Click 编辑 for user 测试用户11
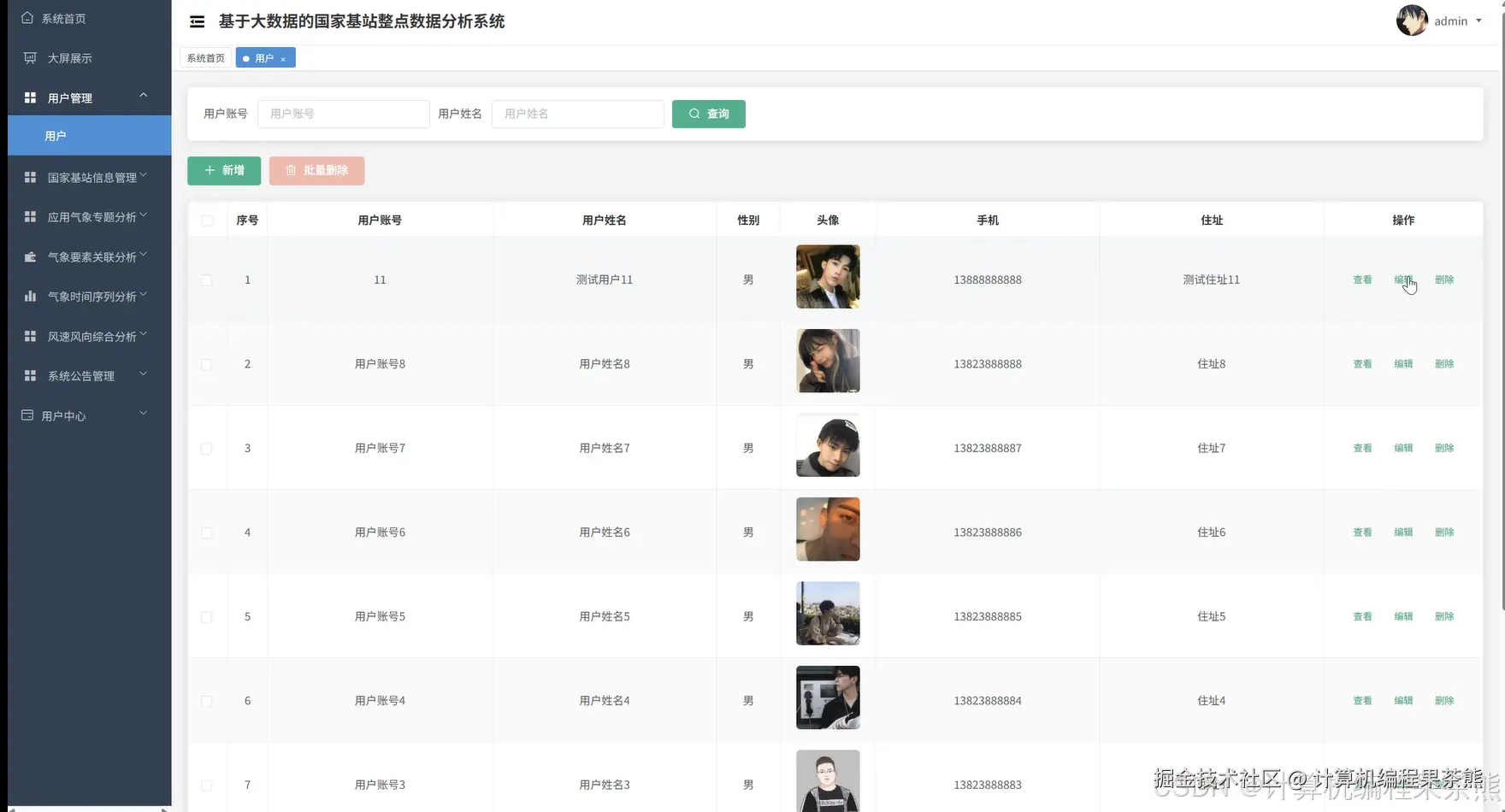Viewport: 1505px width, 812px height. (1403, 280)
